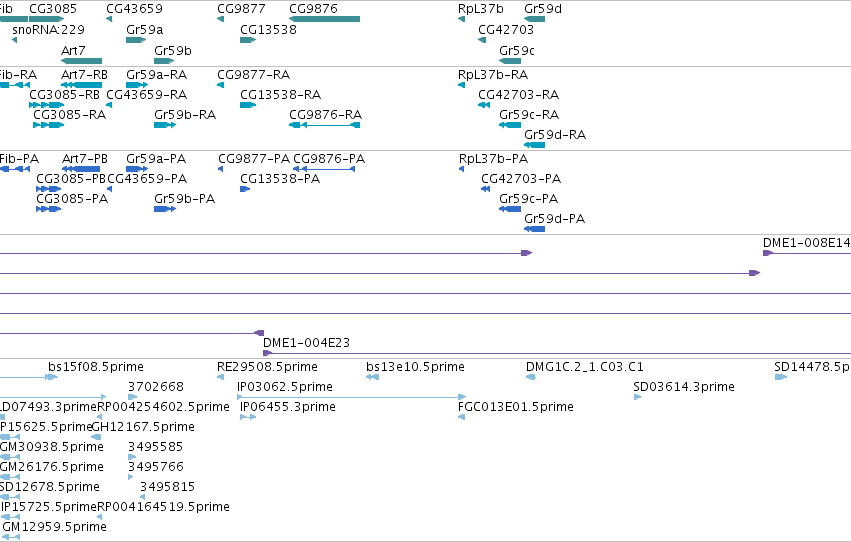Select the Gr59c-RA transcript

click(x=510, y=125)
